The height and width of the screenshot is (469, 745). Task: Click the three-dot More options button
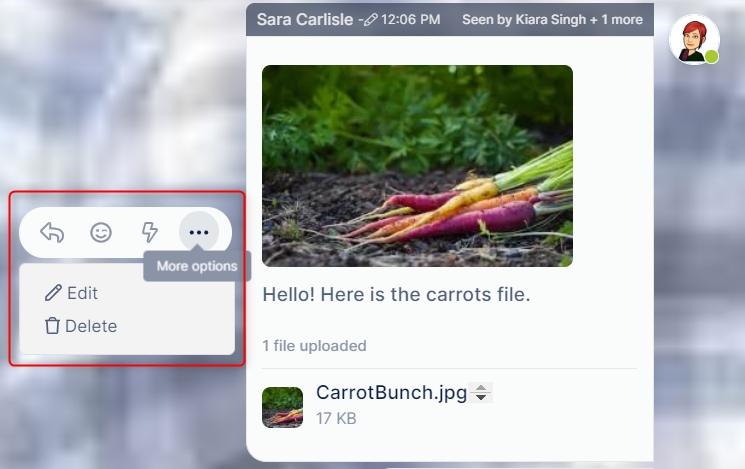[x=199, y=232]
